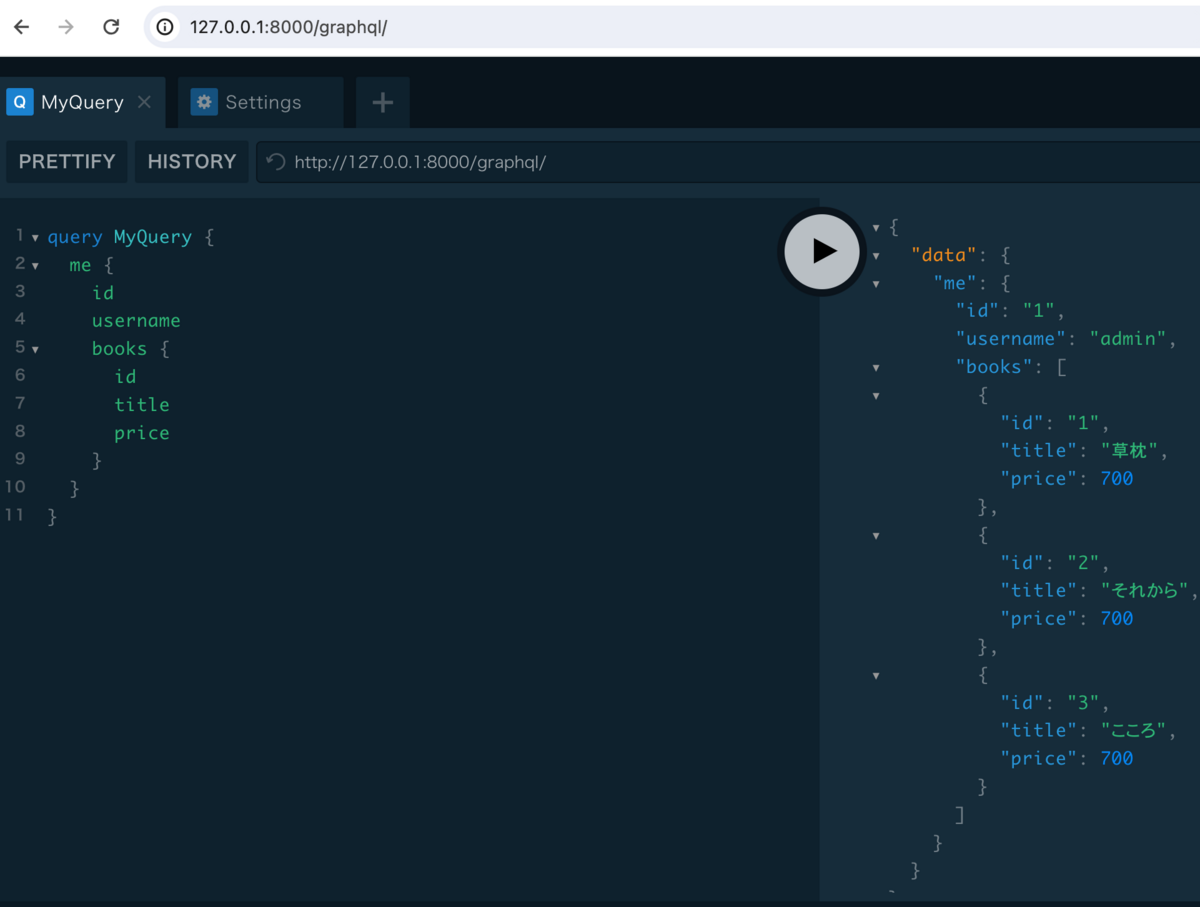The height and width of the screenshot is (907, 1200).
Task: Click the 'query' keyword on line 1
Action: pyautogui.click(x=75, y=237)
